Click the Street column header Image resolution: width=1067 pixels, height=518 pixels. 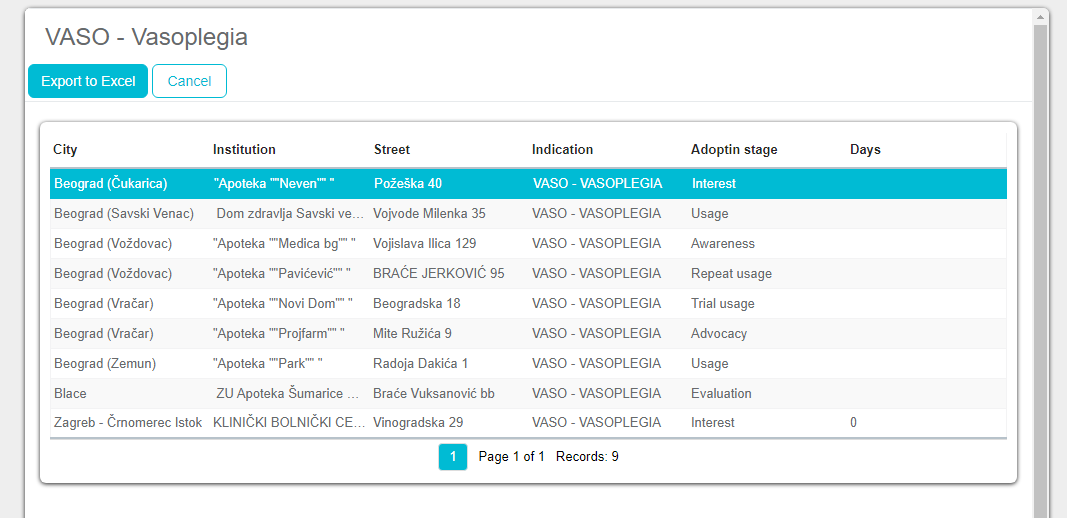[x=392, y=149]
